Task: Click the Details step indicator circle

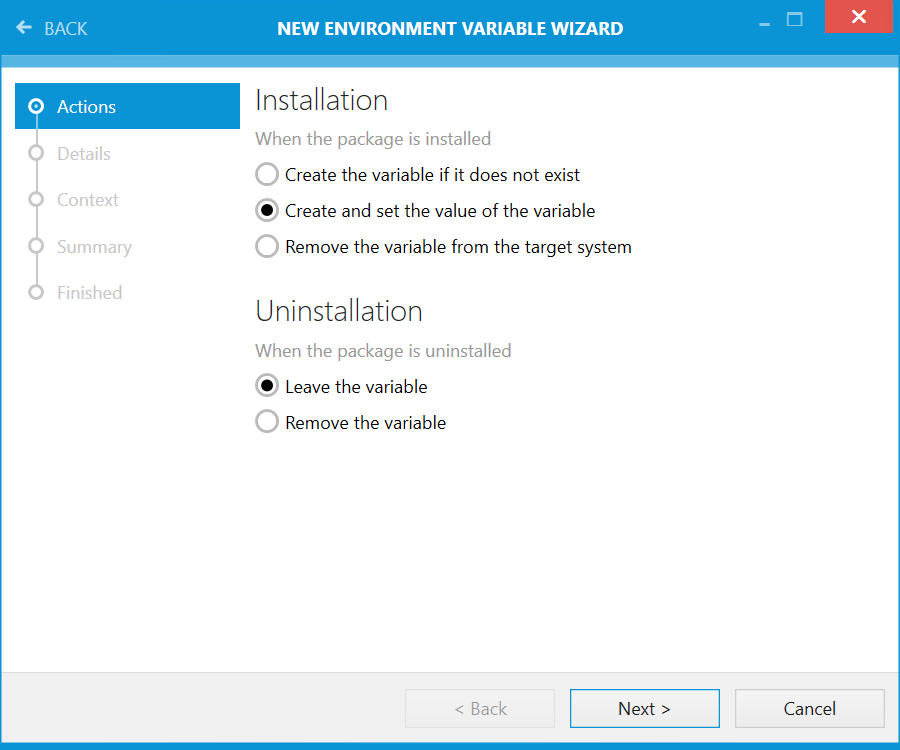Action: [35, 153]
